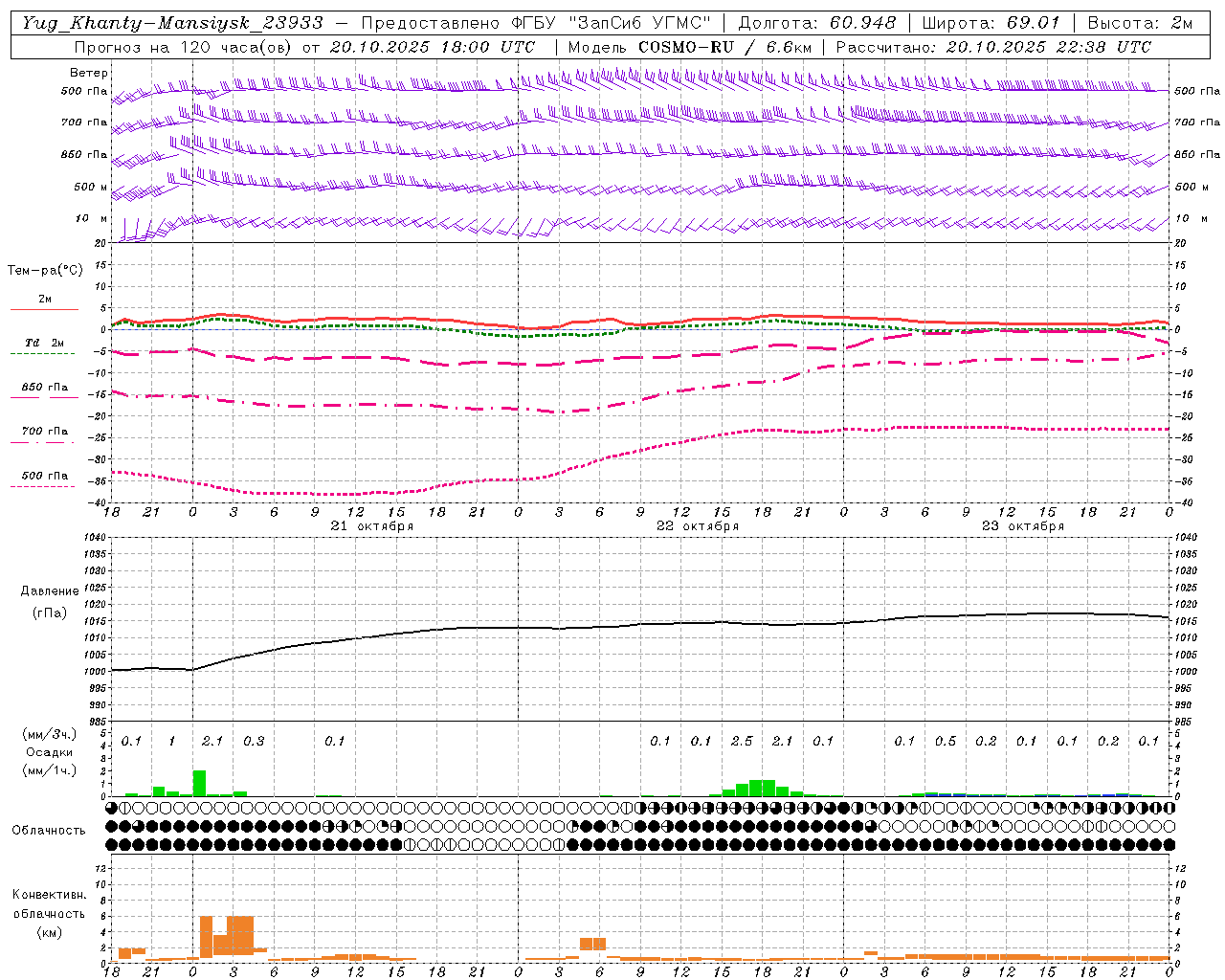Select the Высота: 2м header text
The height and width of the screenshot is (980, 1225).
click(1140, 23)
